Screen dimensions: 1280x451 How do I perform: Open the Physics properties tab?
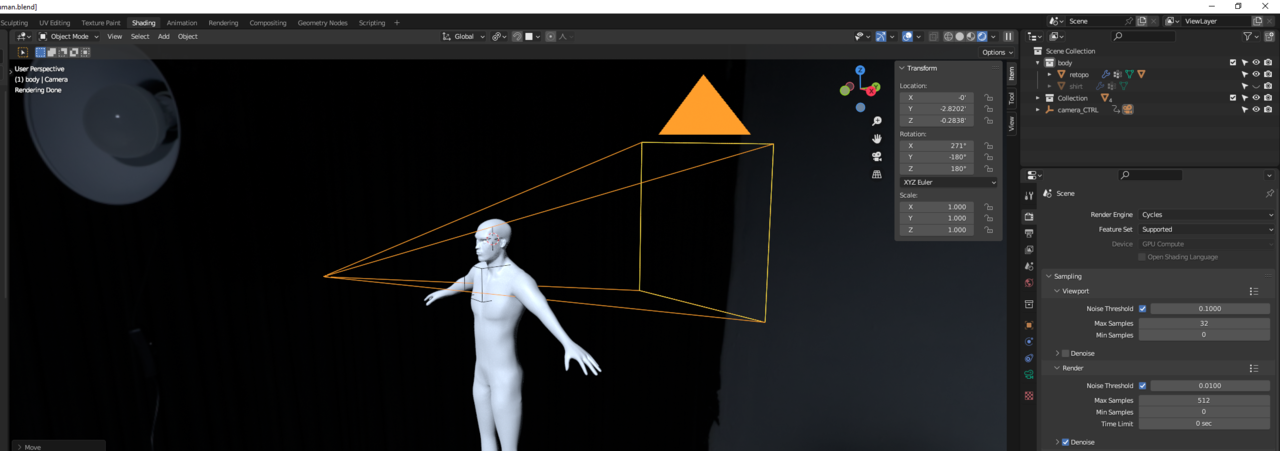pyautogui.click(x=1029, y=341)
